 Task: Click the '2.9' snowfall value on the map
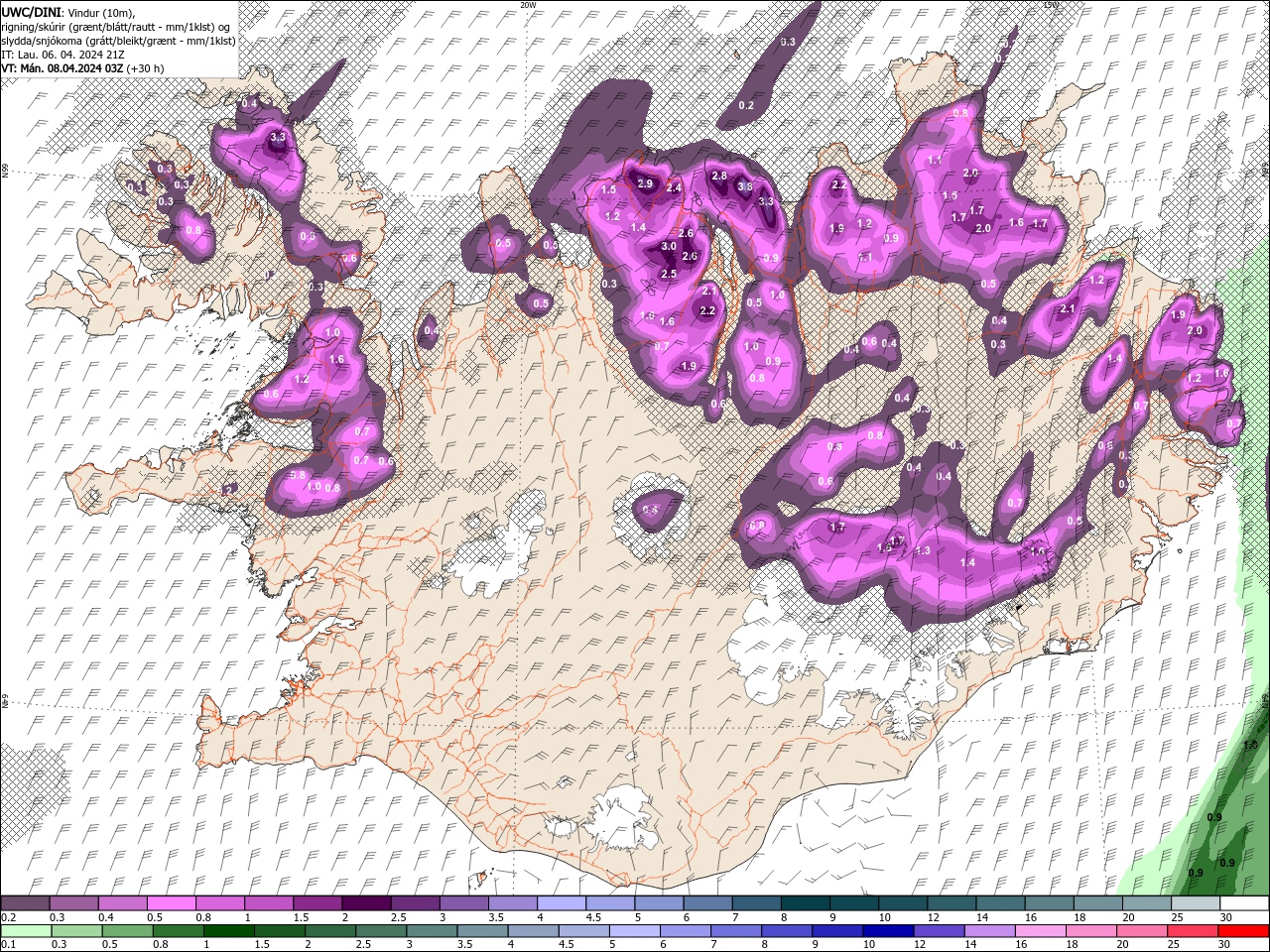coord(645,183)
